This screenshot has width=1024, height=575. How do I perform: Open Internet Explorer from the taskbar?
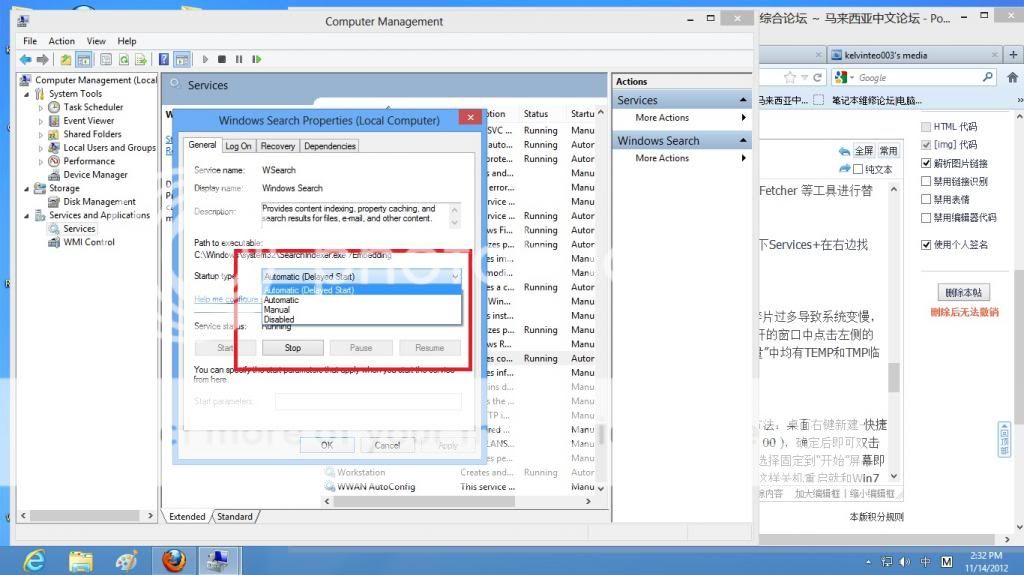tap(34, 560)
